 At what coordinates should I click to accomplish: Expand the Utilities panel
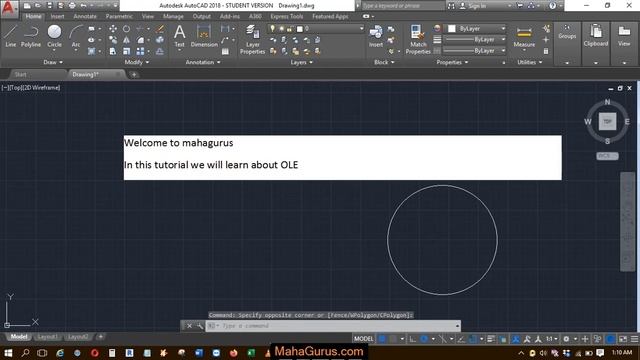[530, 62]
